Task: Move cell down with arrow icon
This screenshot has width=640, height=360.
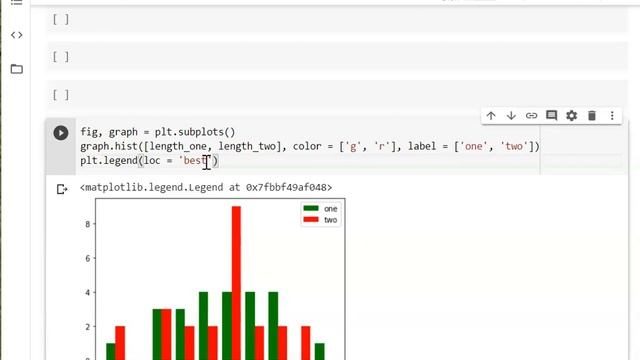Action: [511, 116]
